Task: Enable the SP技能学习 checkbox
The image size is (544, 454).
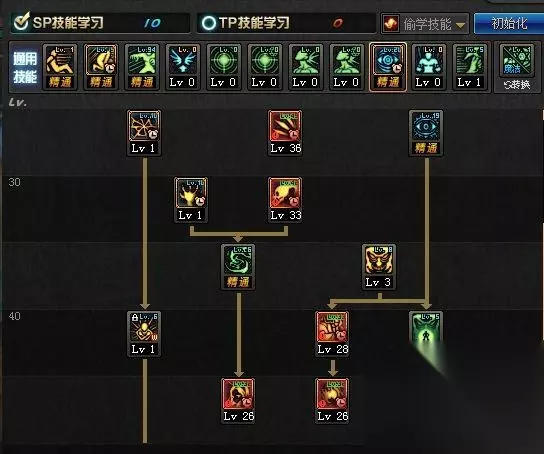Action: coord(22,22)
